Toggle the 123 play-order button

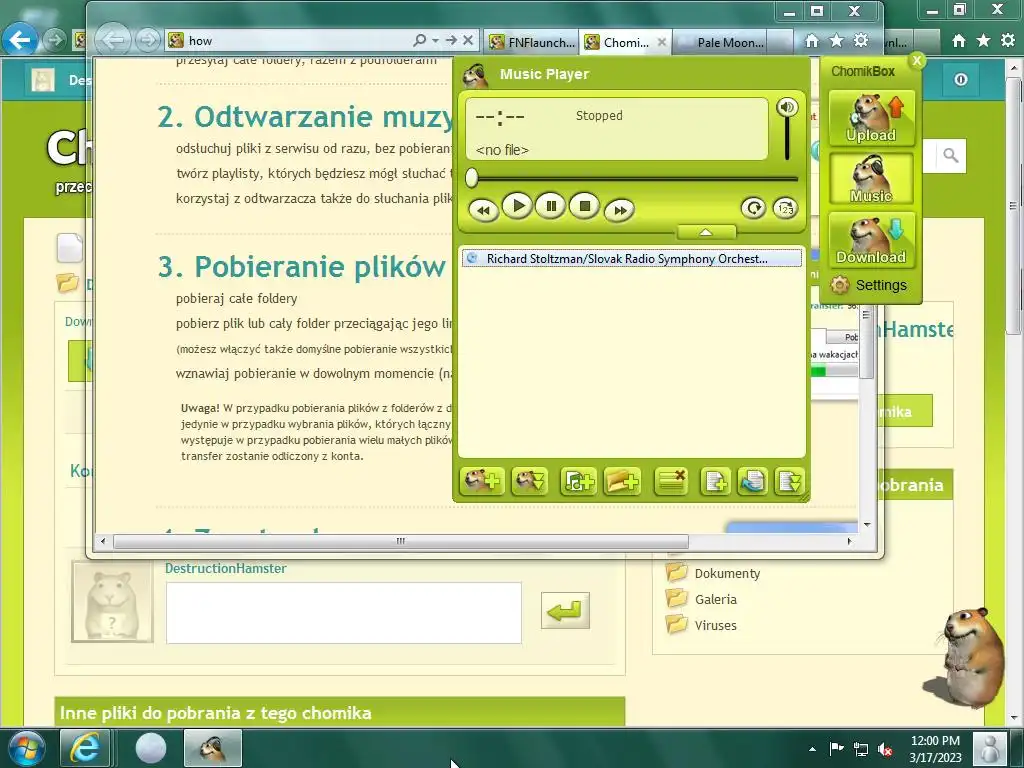pyautogui.click(x=785, y=208)
